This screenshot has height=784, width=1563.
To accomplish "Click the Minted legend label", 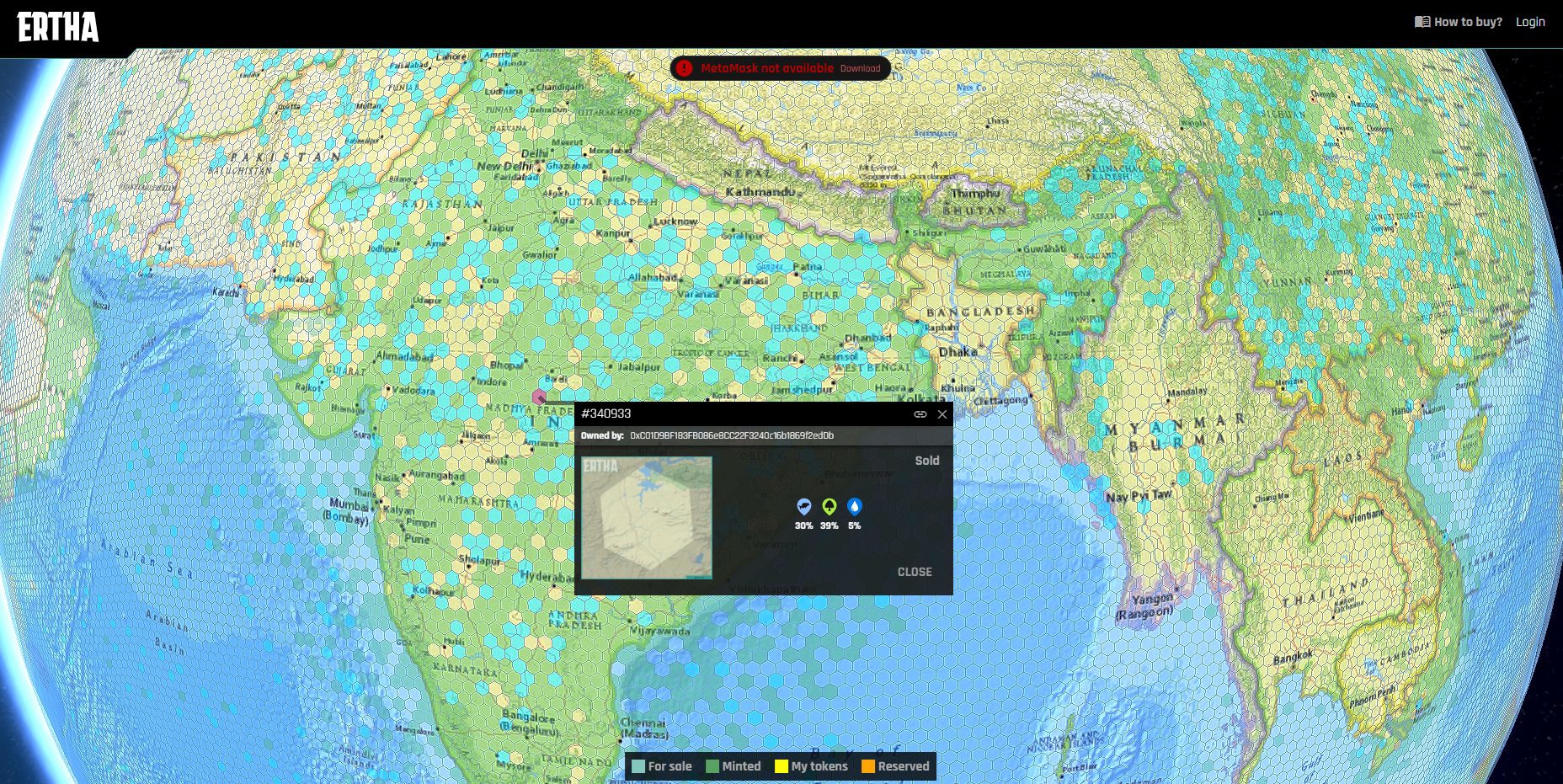I will click(741, 766).
